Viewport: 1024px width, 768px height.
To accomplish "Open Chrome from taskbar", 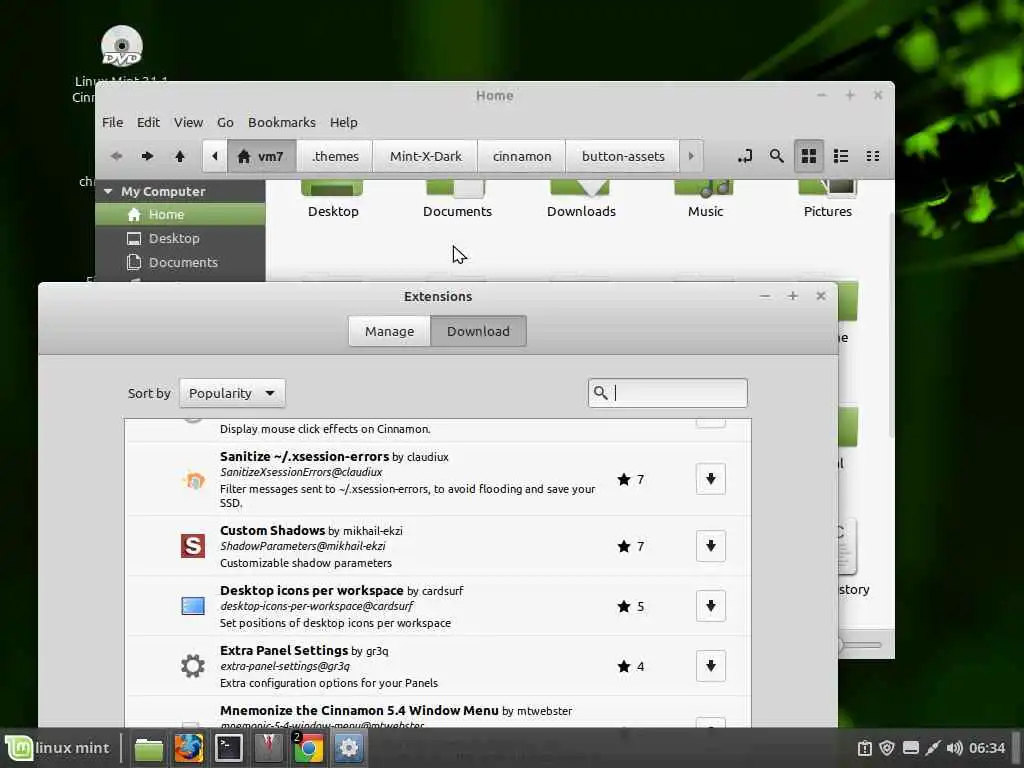I will coord(308,748).
